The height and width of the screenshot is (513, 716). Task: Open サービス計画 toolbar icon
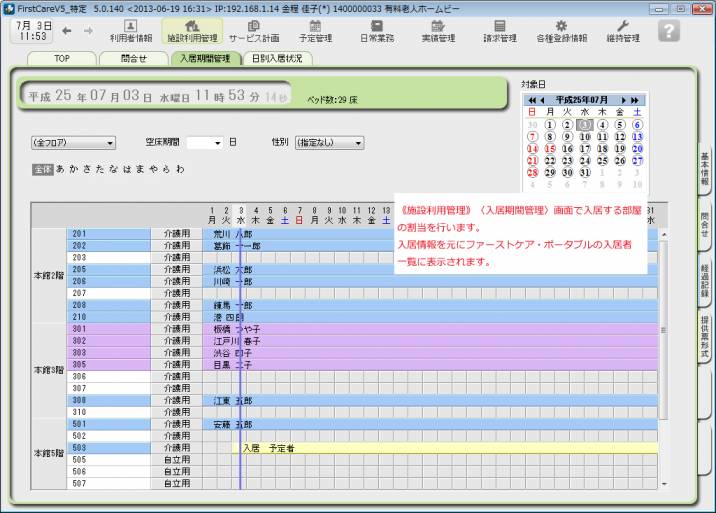click(254, 31)
